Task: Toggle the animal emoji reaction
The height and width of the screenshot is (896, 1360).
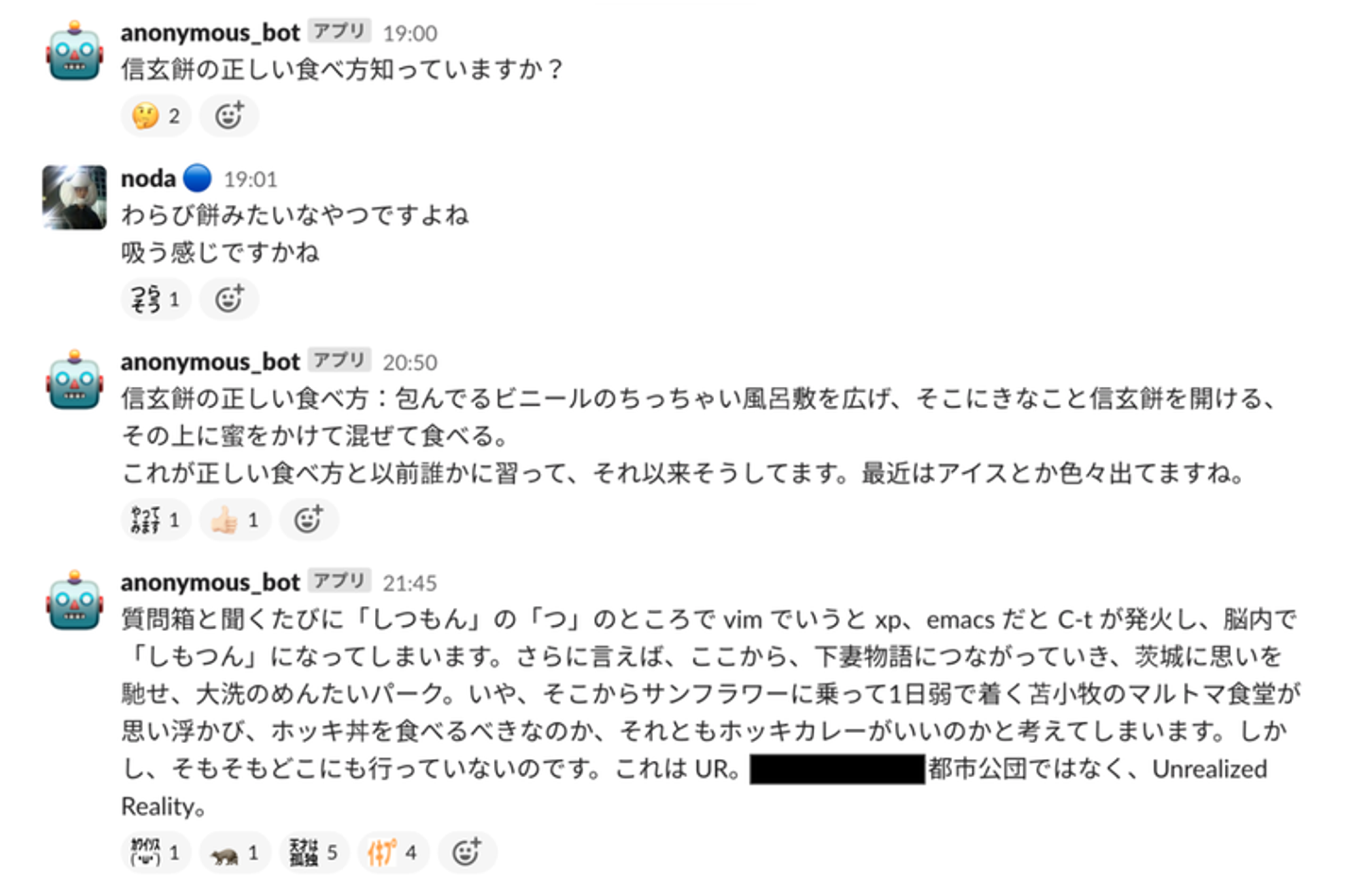Action: (234, 853)
